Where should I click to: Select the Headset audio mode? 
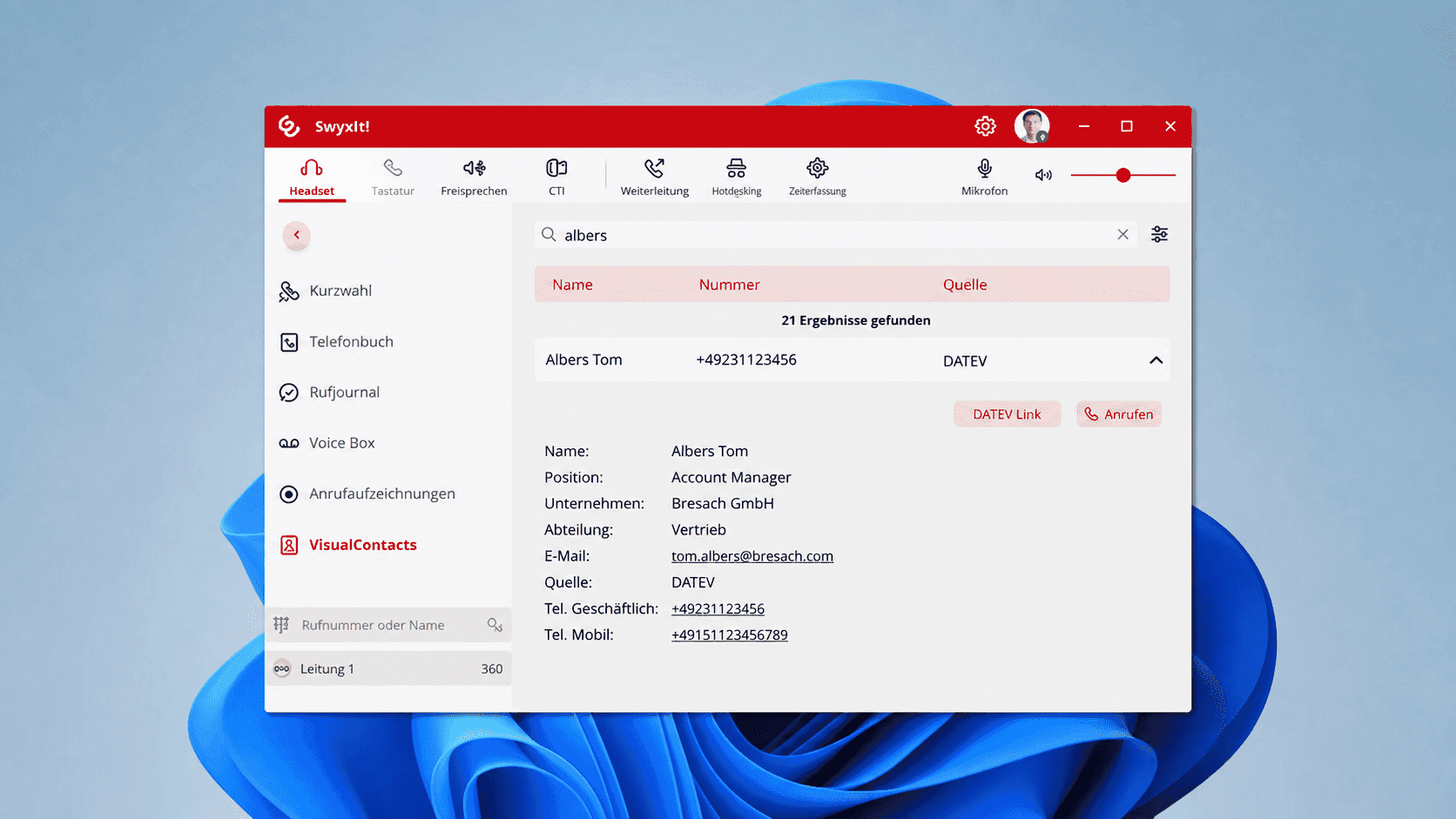pos(312,178)
